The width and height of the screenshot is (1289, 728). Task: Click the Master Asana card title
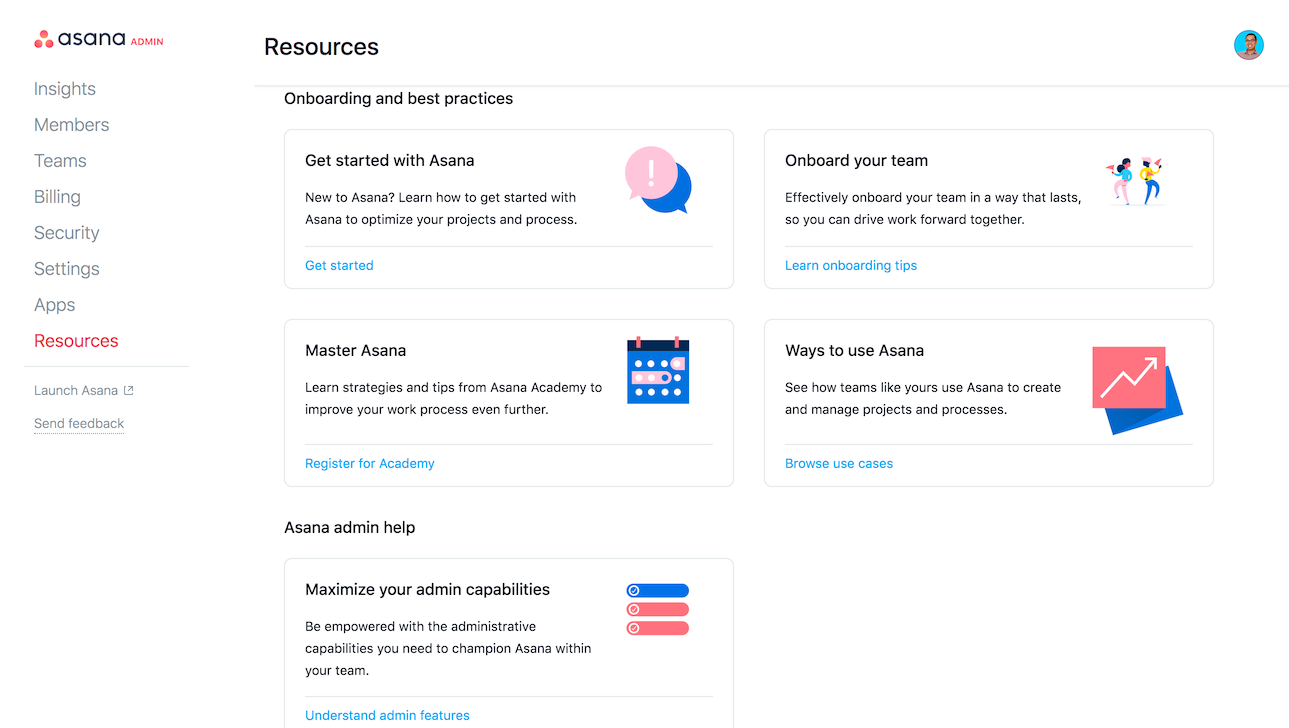click(x=355, y=350)
